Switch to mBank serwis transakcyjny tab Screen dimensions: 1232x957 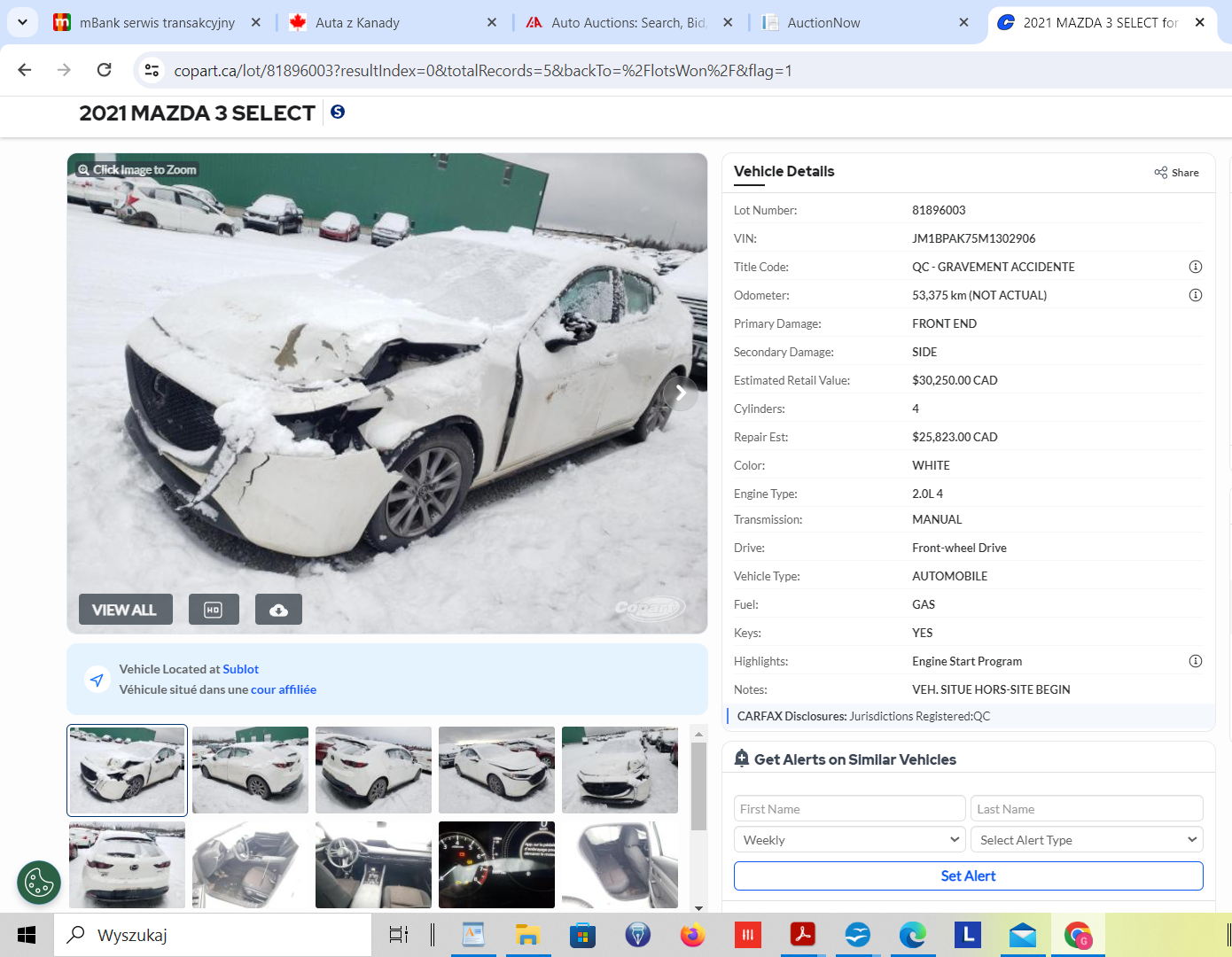(157, 23)
